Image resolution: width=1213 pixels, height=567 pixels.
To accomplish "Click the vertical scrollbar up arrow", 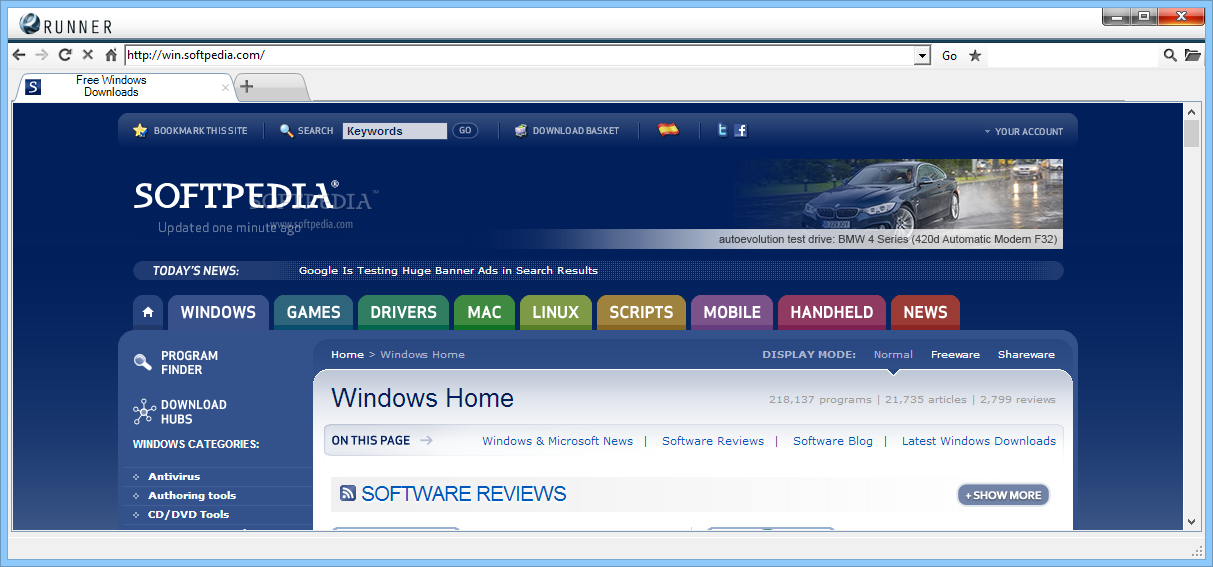I will 1191,111.
